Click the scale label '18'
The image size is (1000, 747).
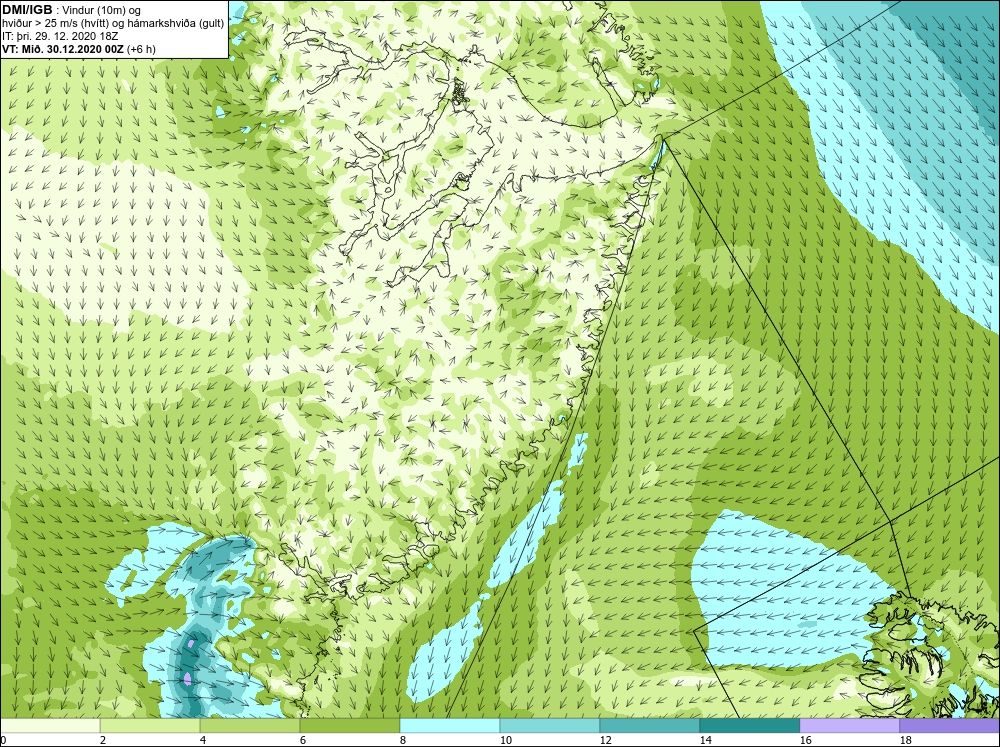coord(906,740)
